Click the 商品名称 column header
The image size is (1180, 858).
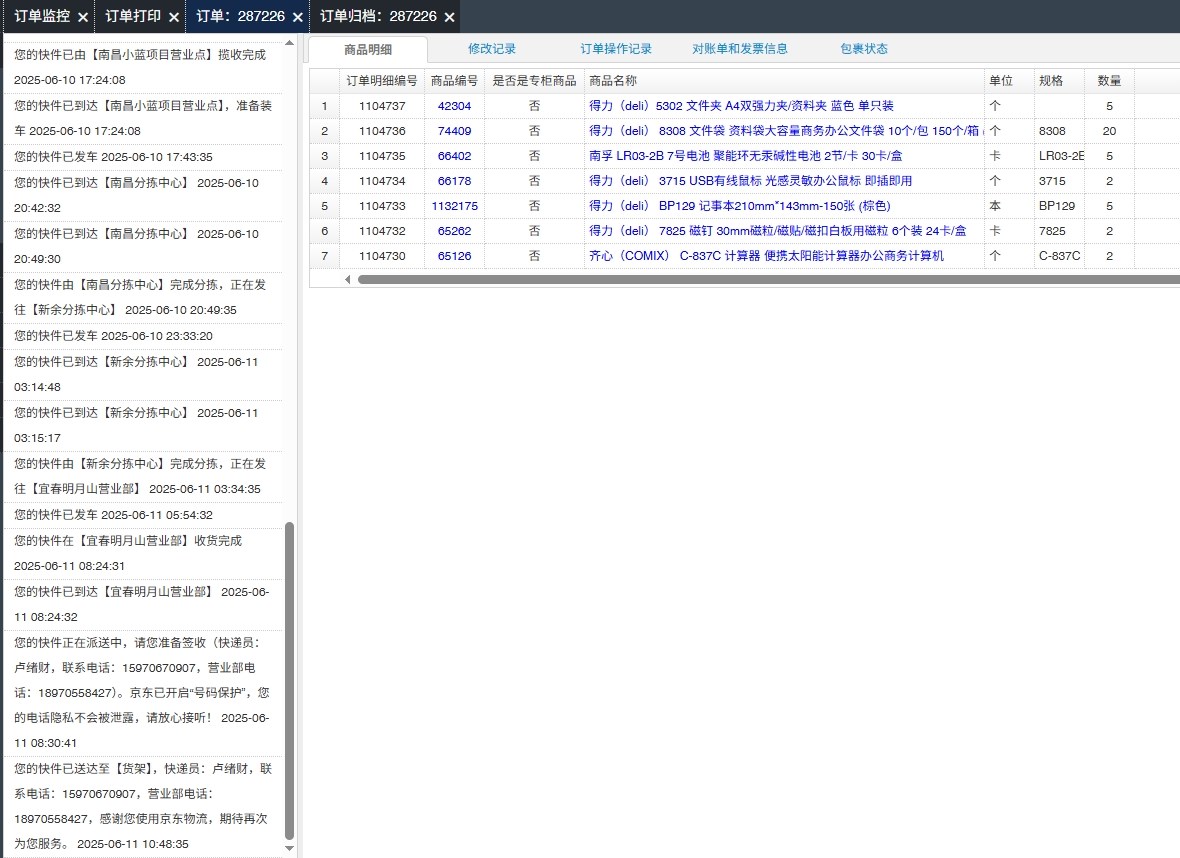(784, 81)
